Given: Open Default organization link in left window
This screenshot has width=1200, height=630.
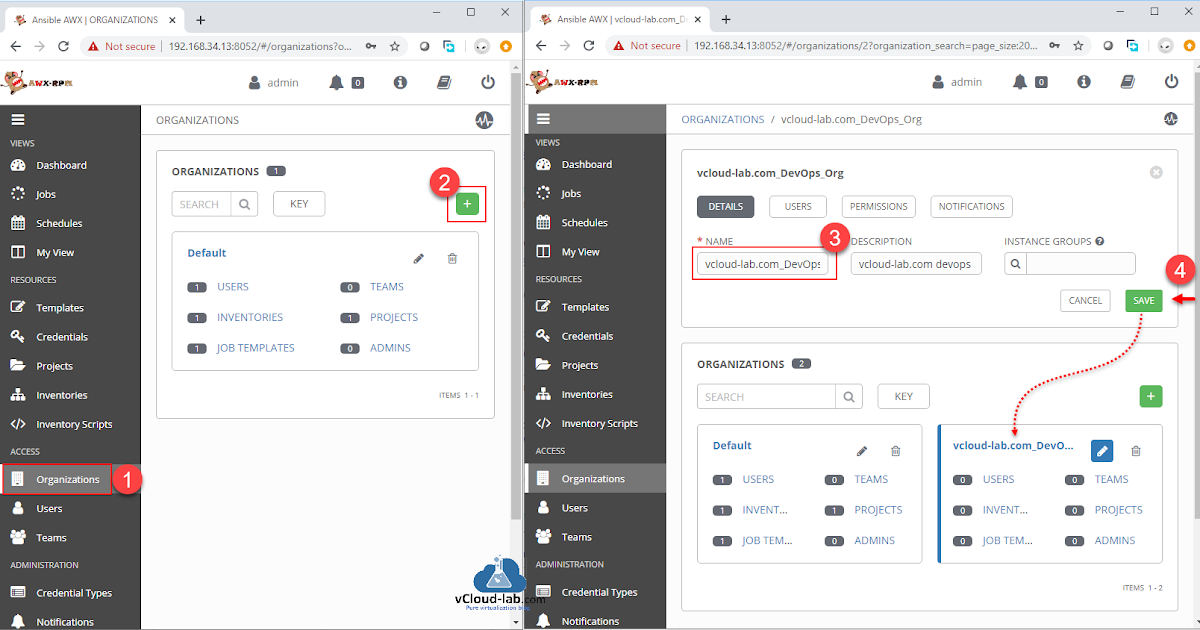Looking at the screenshot, I should (207, 253).
